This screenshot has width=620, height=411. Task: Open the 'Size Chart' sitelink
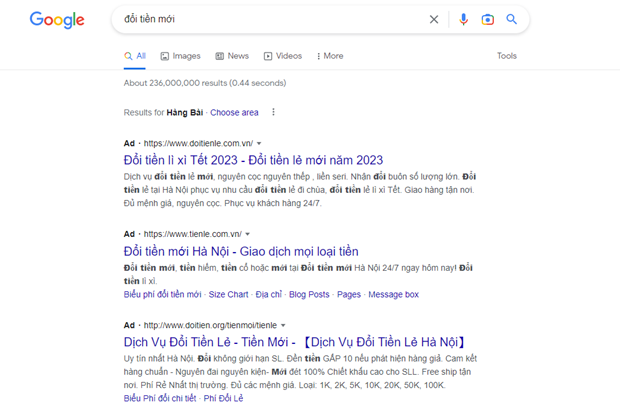click(228, 294)
